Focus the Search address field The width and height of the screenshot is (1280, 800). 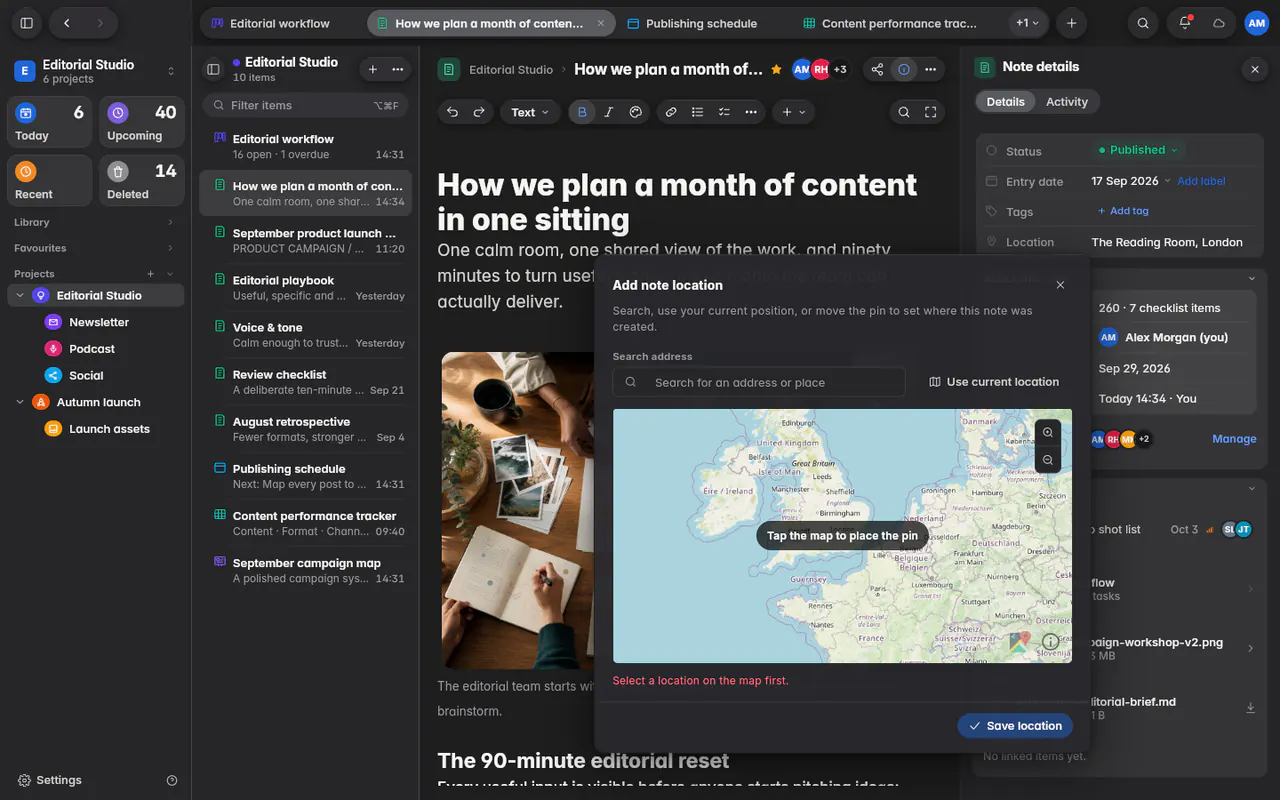(759, 382)
